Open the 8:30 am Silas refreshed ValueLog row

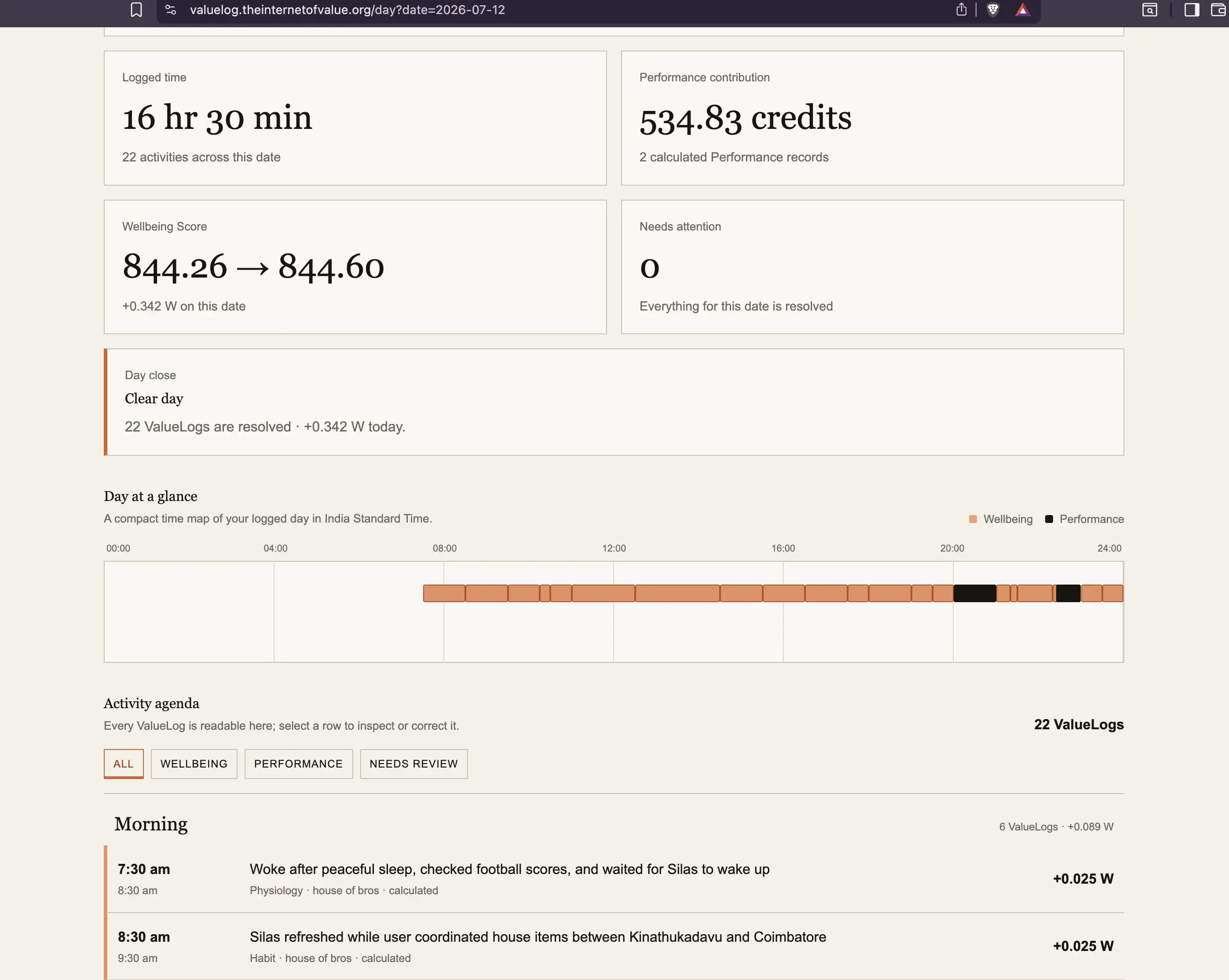click(x=614, y=947)
